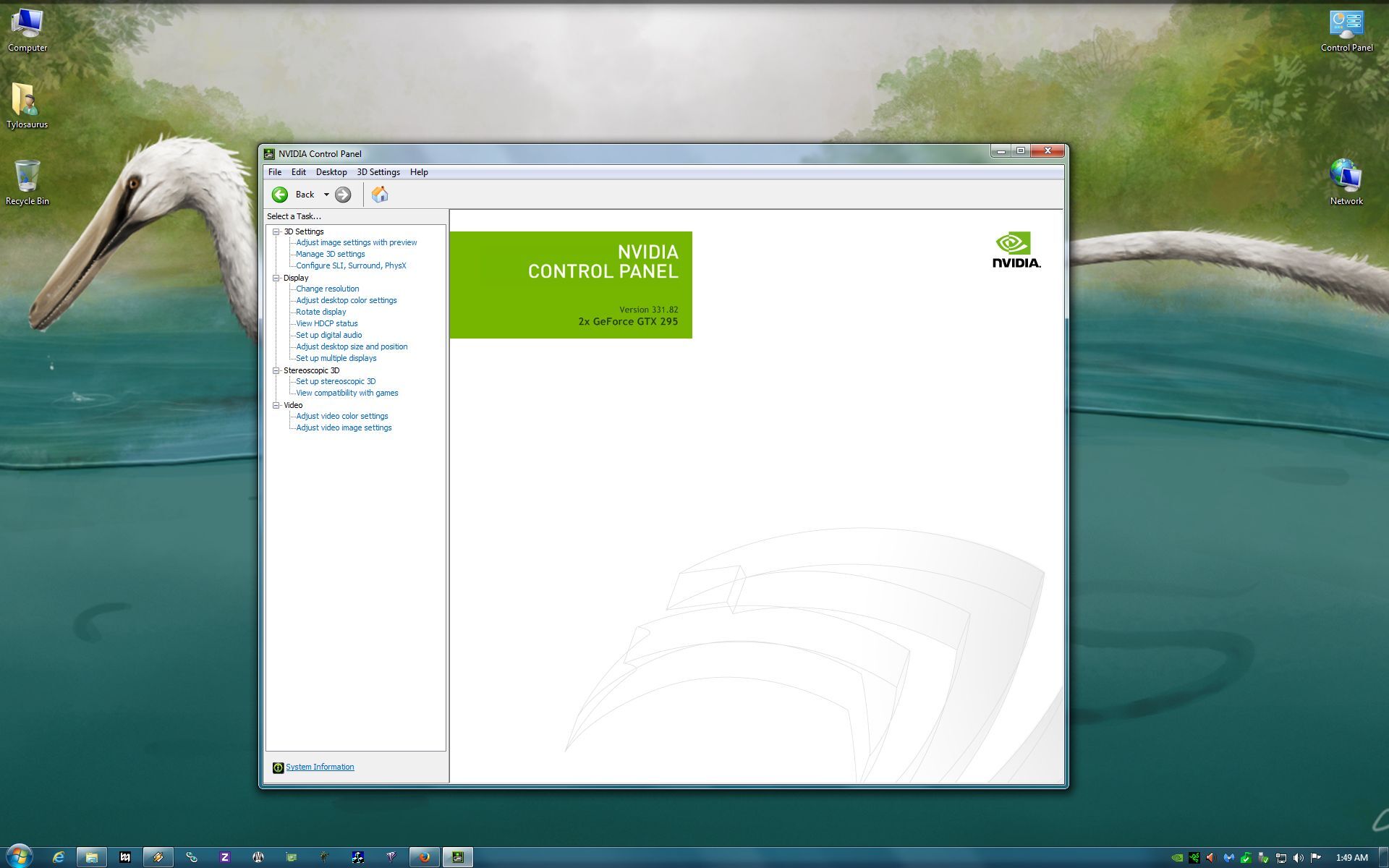1389x868 pixels.
Task: Open the Edit menu
Action: [x=299, y=172]
